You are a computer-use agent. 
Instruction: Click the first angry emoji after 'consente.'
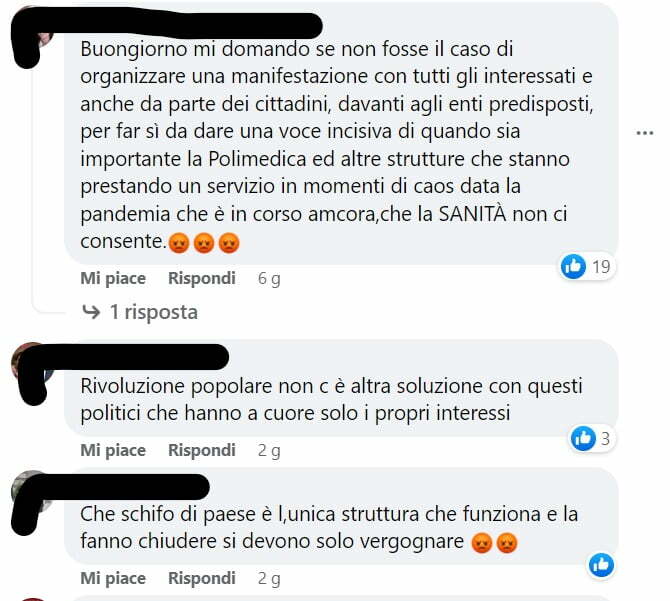(179, 243)
